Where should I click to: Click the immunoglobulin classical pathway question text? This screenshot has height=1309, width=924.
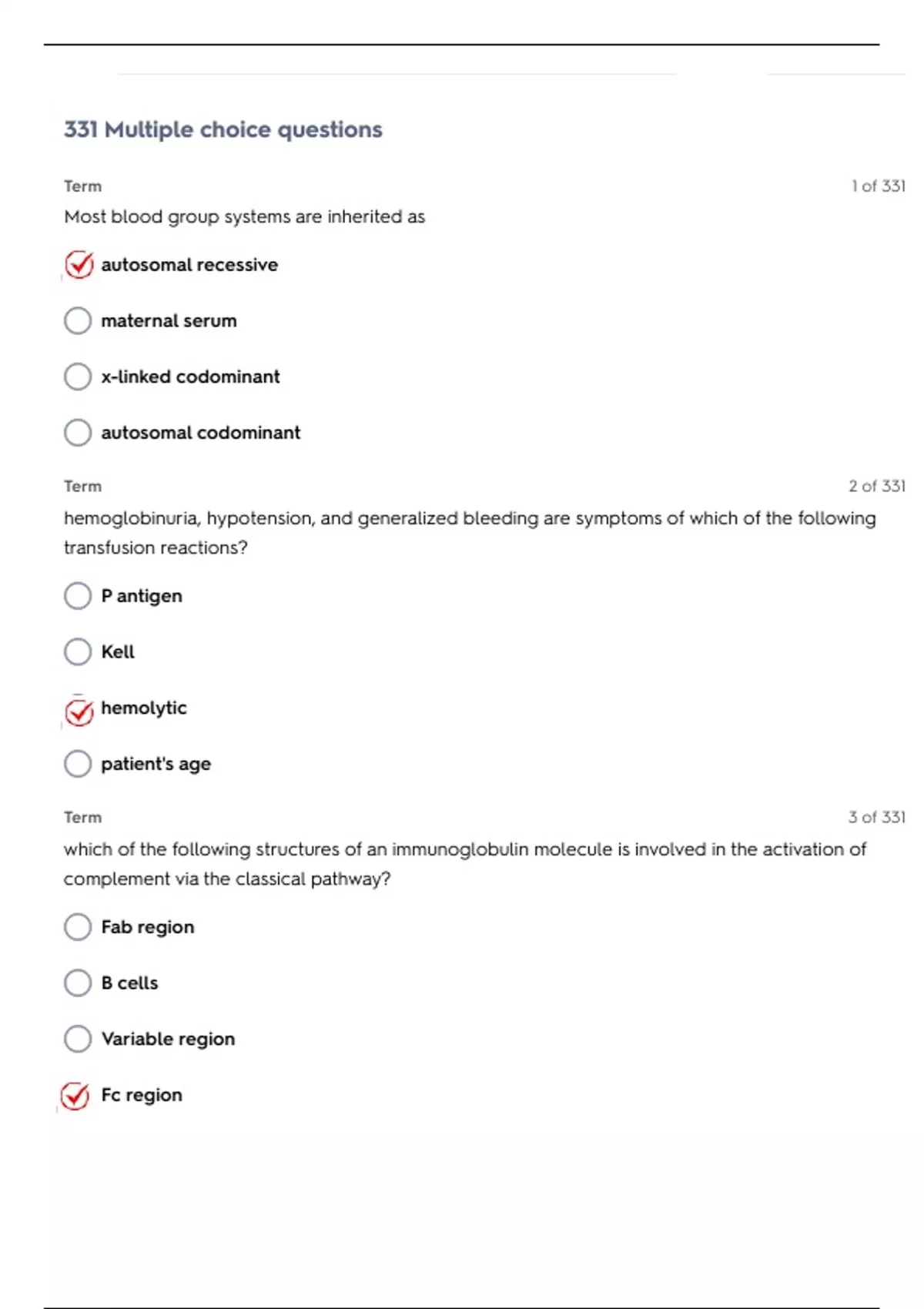click(x=464, y=864)
